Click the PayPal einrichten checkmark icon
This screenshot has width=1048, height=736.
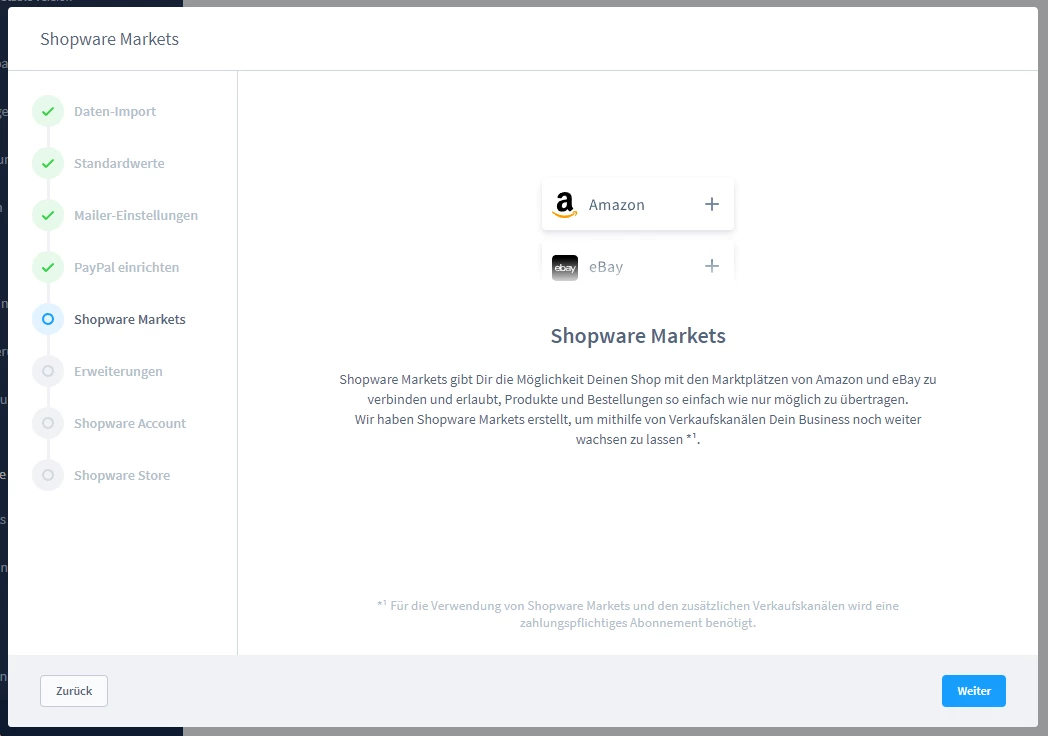(48, 267)
